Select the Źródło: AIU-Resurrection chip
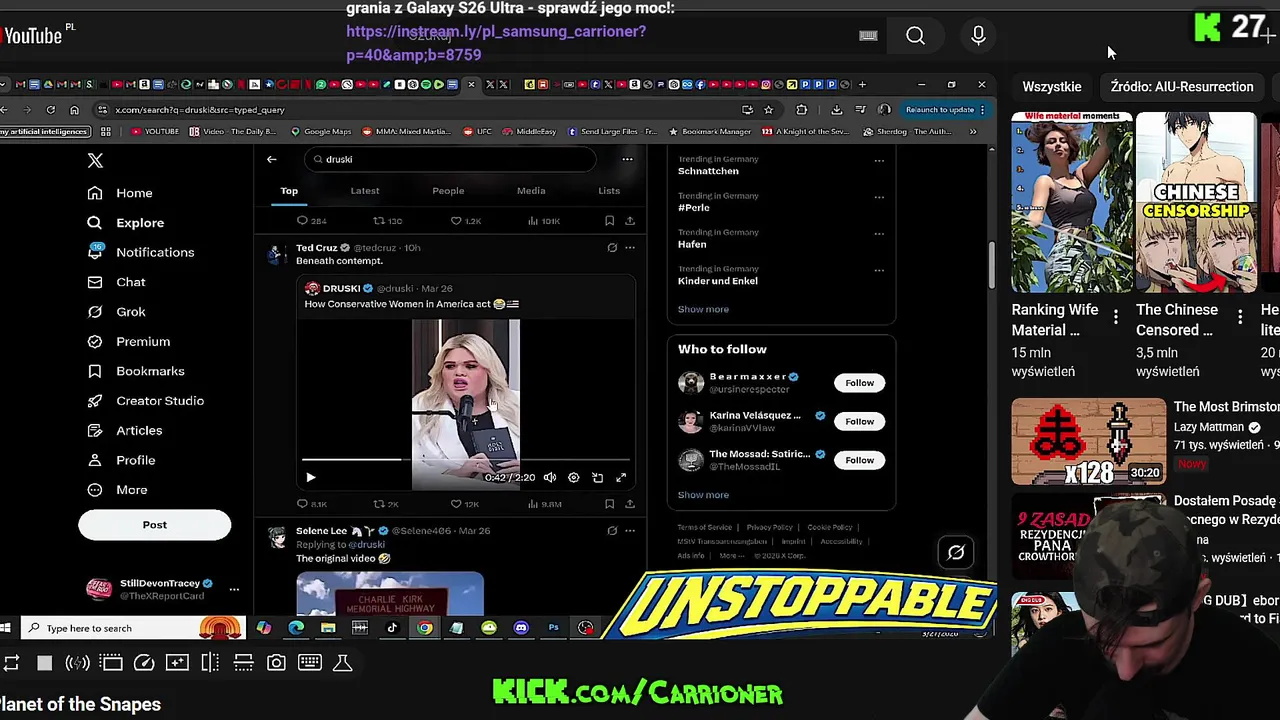This screenshot has width=1280, height=720. point(1181,87)
